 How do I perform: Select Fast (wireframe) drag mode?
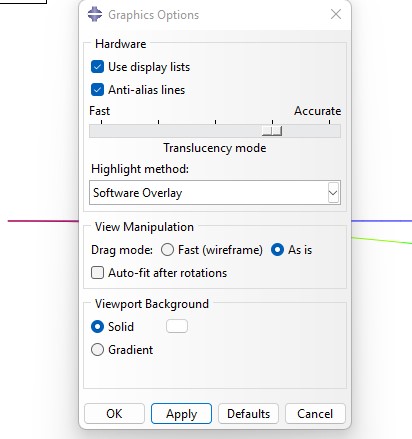[x=167, y=250]
